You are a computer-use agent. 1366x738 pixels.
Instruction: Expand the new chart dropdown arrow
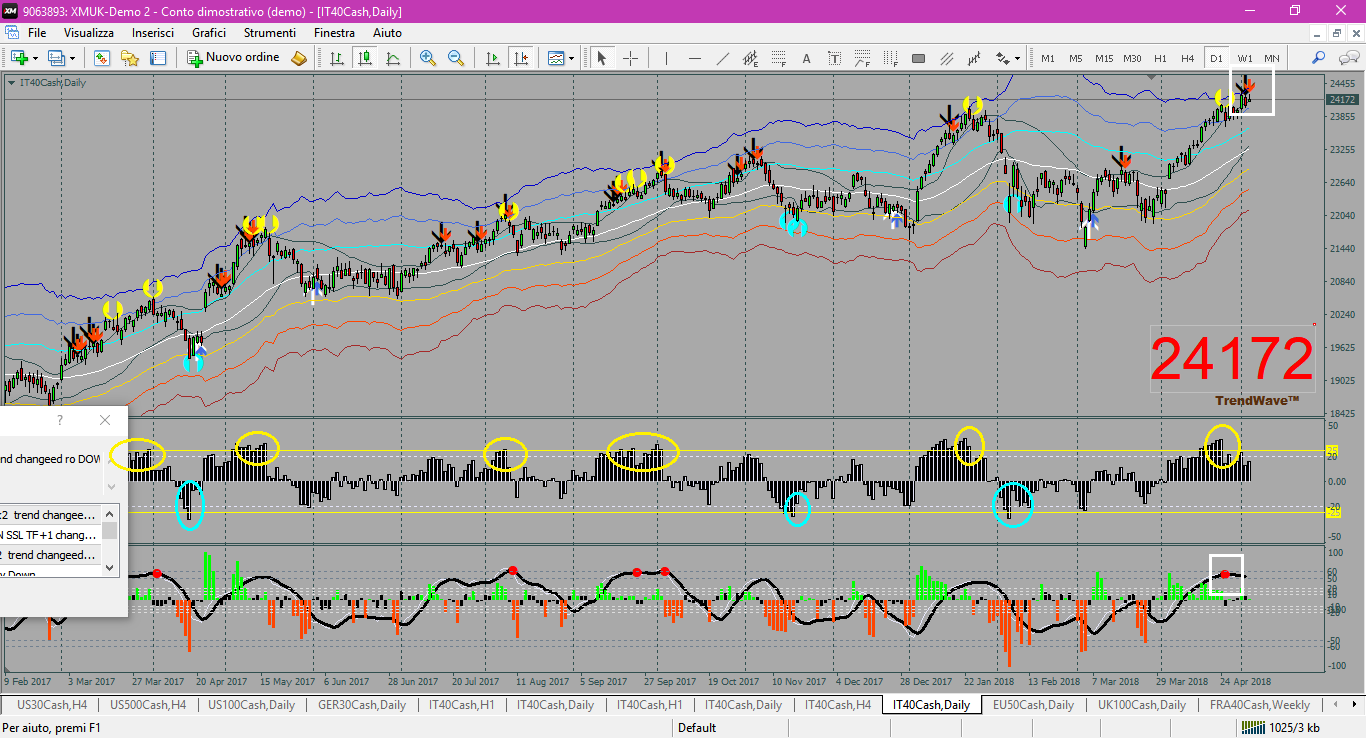34,59
